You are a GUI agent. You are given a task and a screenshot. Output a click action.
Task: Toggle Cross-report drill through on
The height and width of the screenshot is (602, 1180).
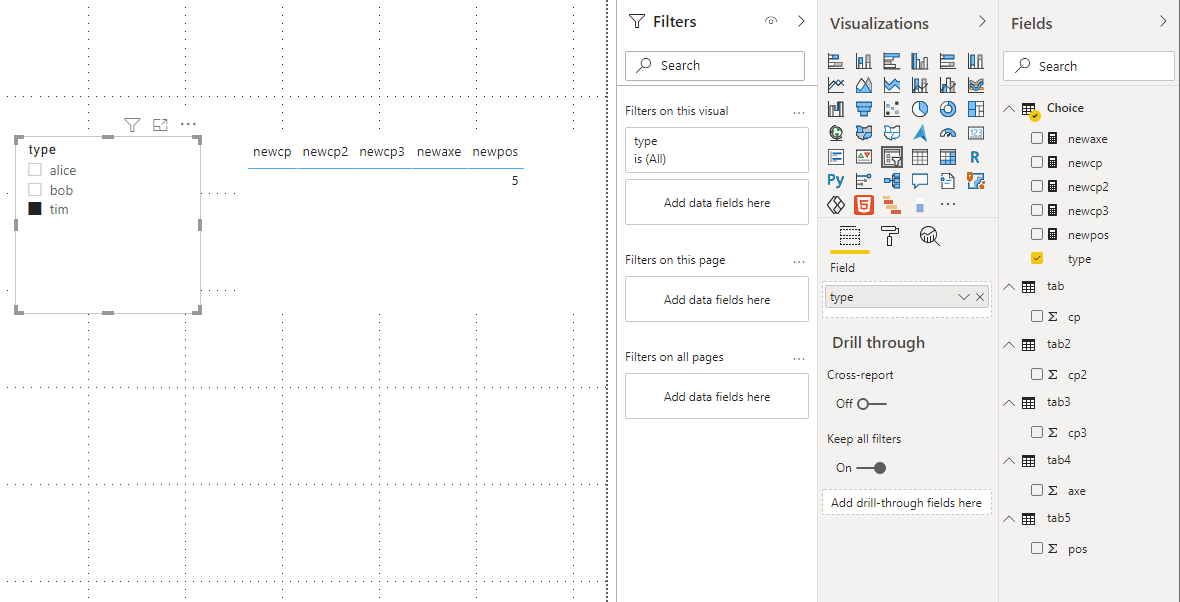tap(872, 404)
